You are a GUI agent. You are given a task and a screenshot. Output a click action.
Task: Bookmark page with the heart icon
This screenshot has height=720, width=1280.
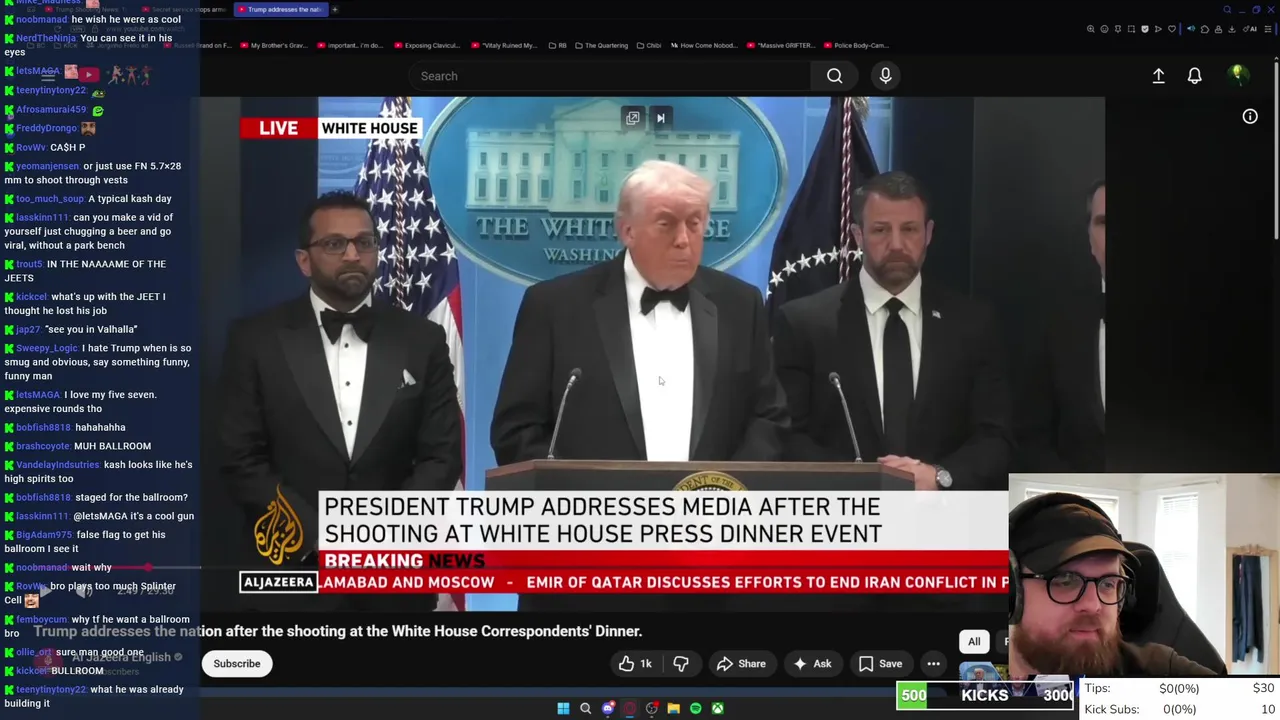(x=1172, y=29)
